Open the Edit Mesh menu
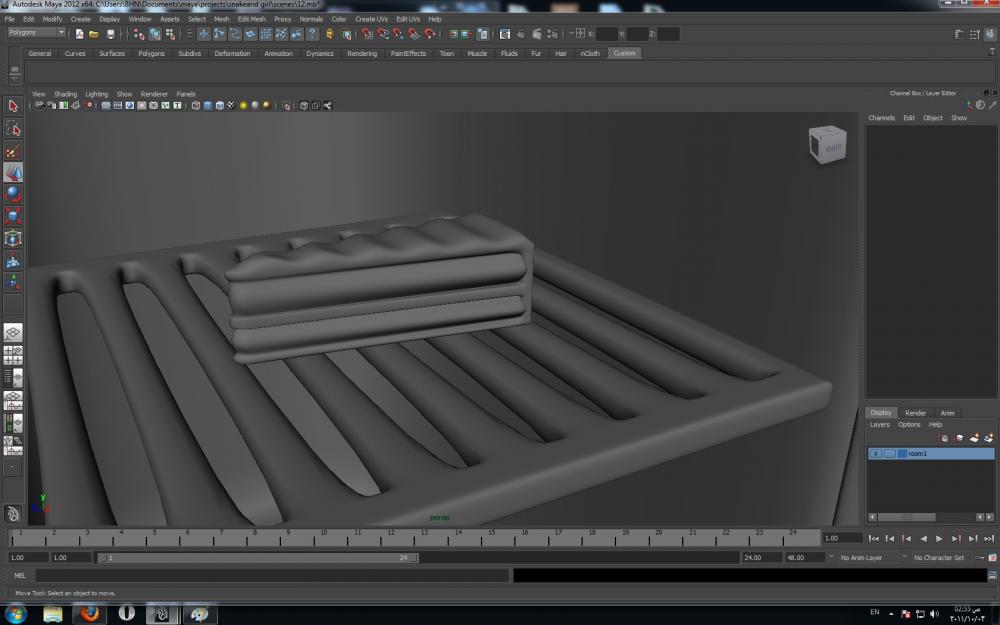The height and width of the screenshot is (625, 1000). (251, 19)
